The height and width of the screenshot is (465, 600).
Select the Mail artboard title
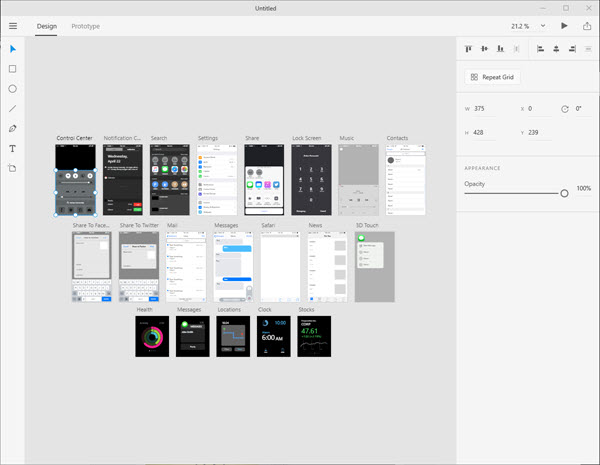tap(172, 225)
